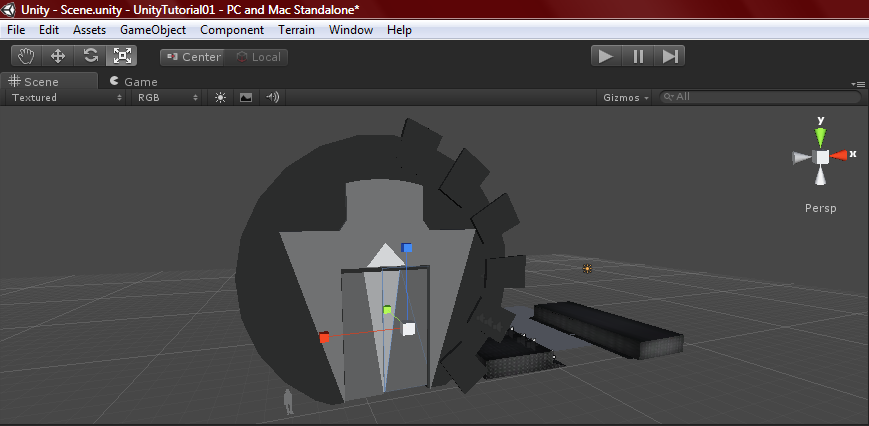
Task: Open the GameObject menu
Action: pos(153,30)
